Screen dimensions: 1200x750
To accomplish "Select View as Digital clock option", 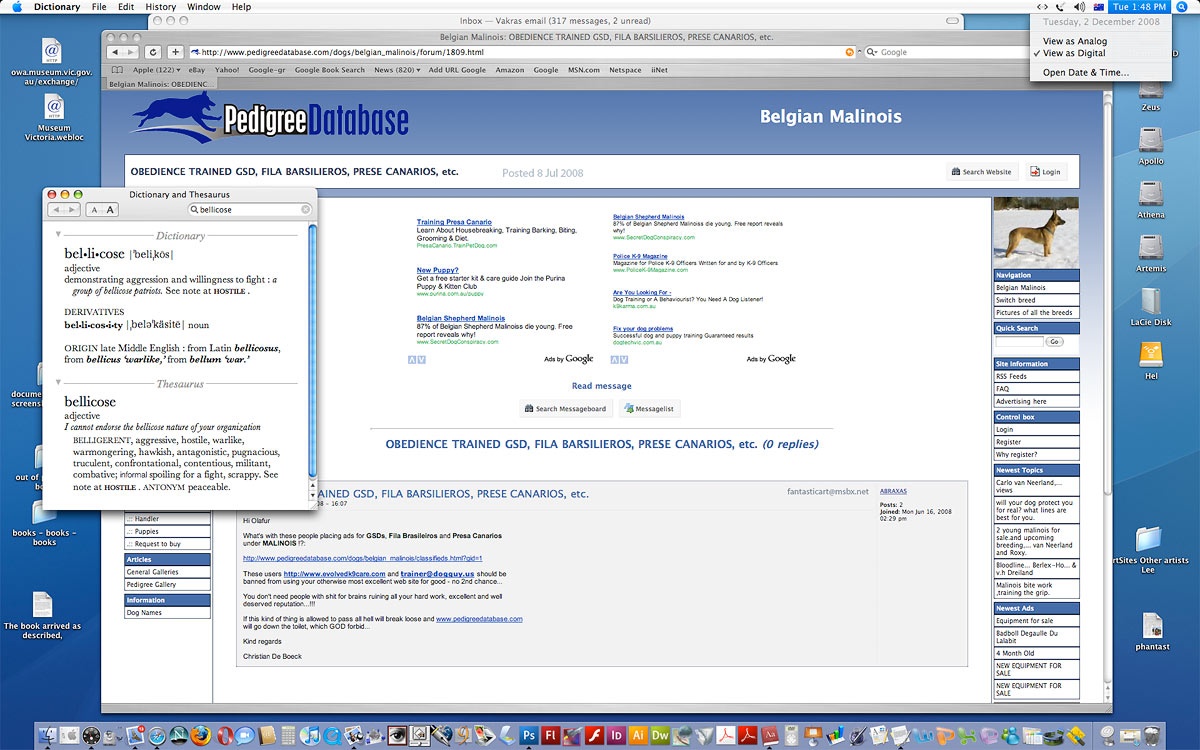I will point(1073,53).
